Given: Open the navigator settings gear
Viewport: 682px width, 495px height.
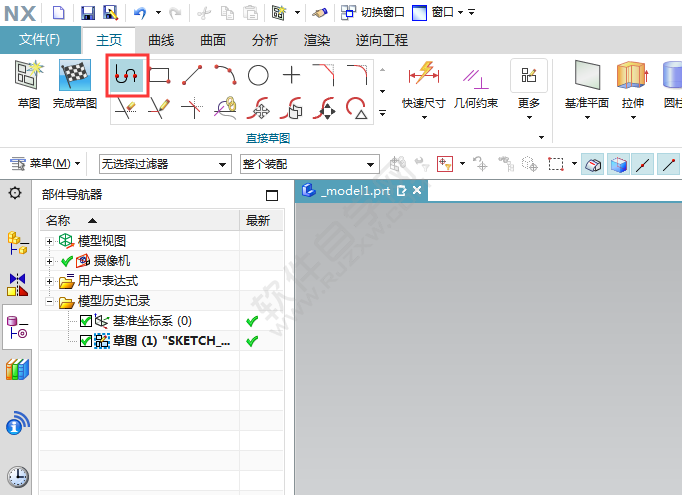Looking at the screenshot, I should pos(15,193).
